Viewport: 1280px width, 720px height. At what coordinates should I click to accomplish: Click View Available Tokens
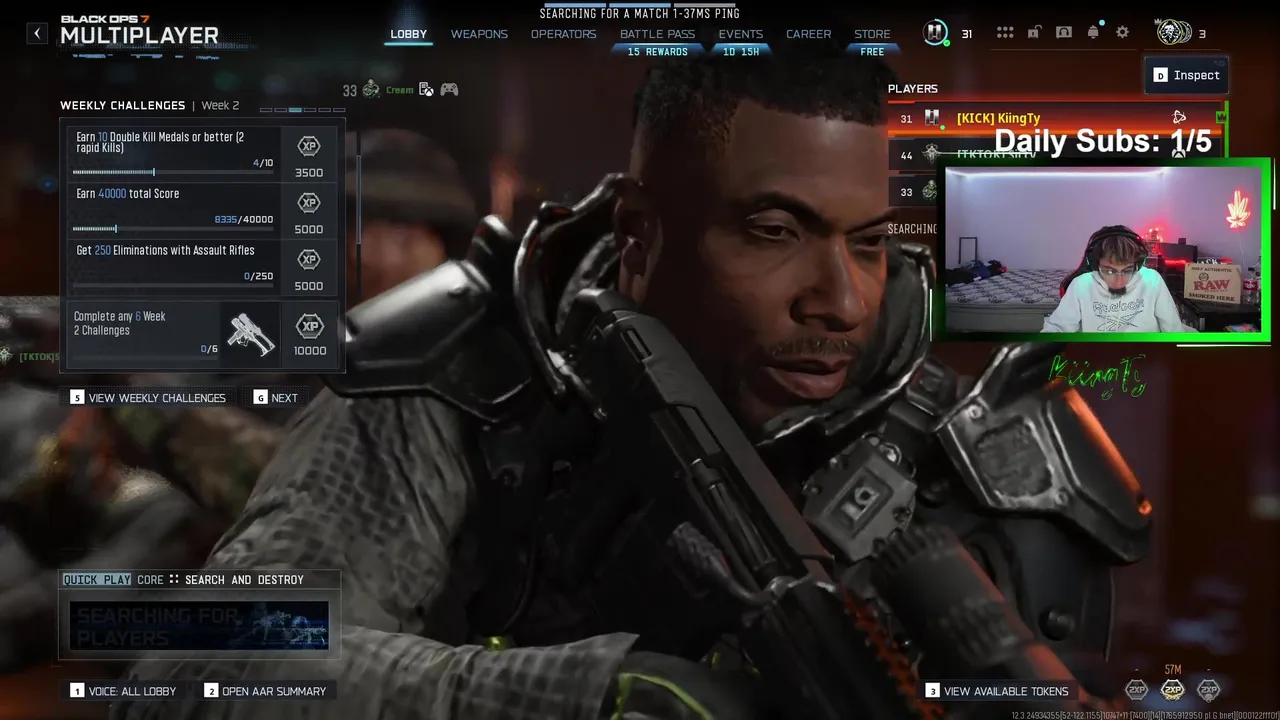[x=997, y=691]
